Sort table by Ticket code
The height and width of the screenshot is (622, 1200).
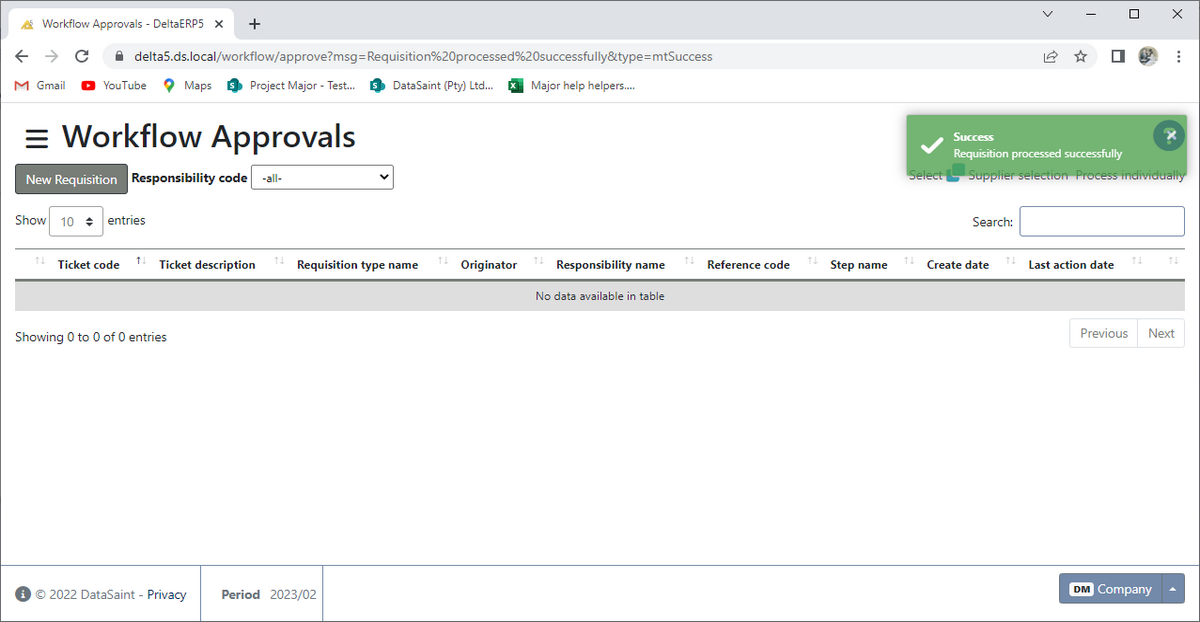coord(89,265)
